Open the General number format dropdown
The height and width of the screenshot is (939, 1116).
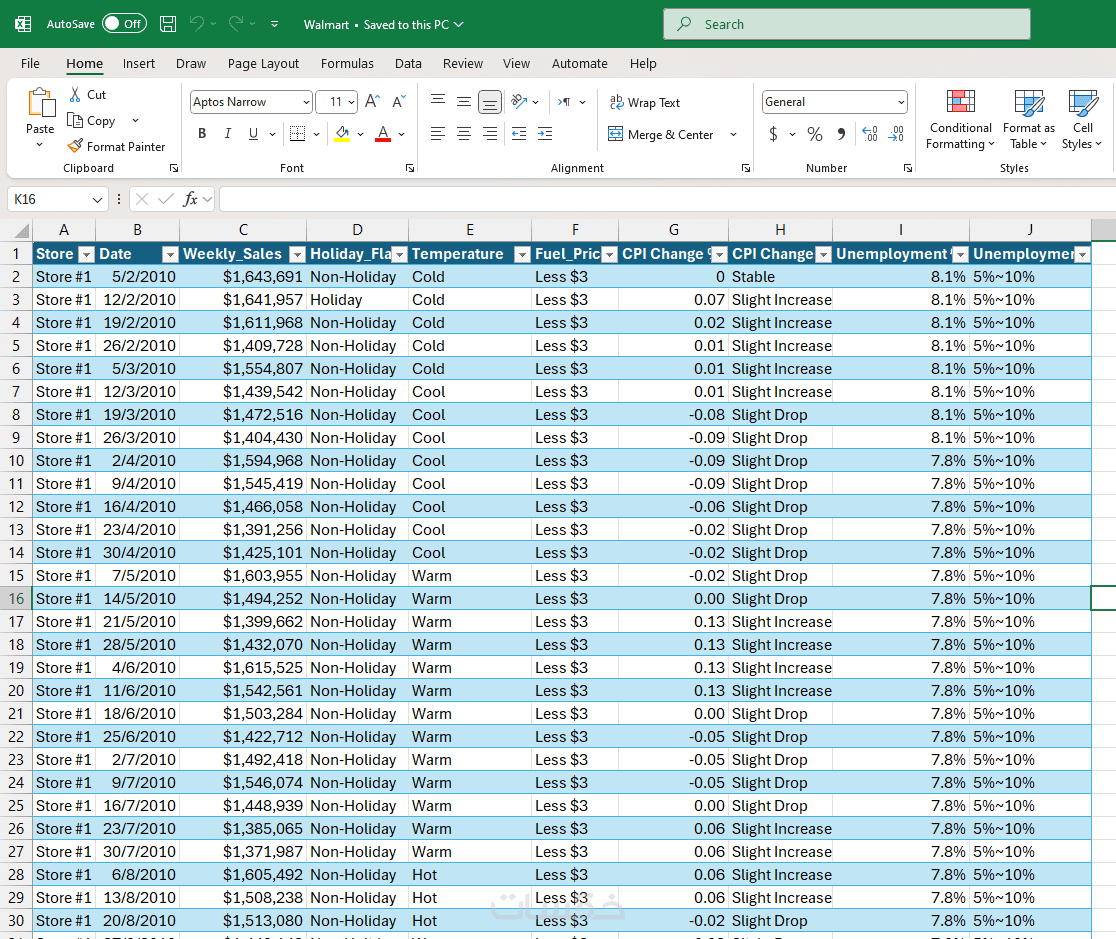tap(901, 102)
